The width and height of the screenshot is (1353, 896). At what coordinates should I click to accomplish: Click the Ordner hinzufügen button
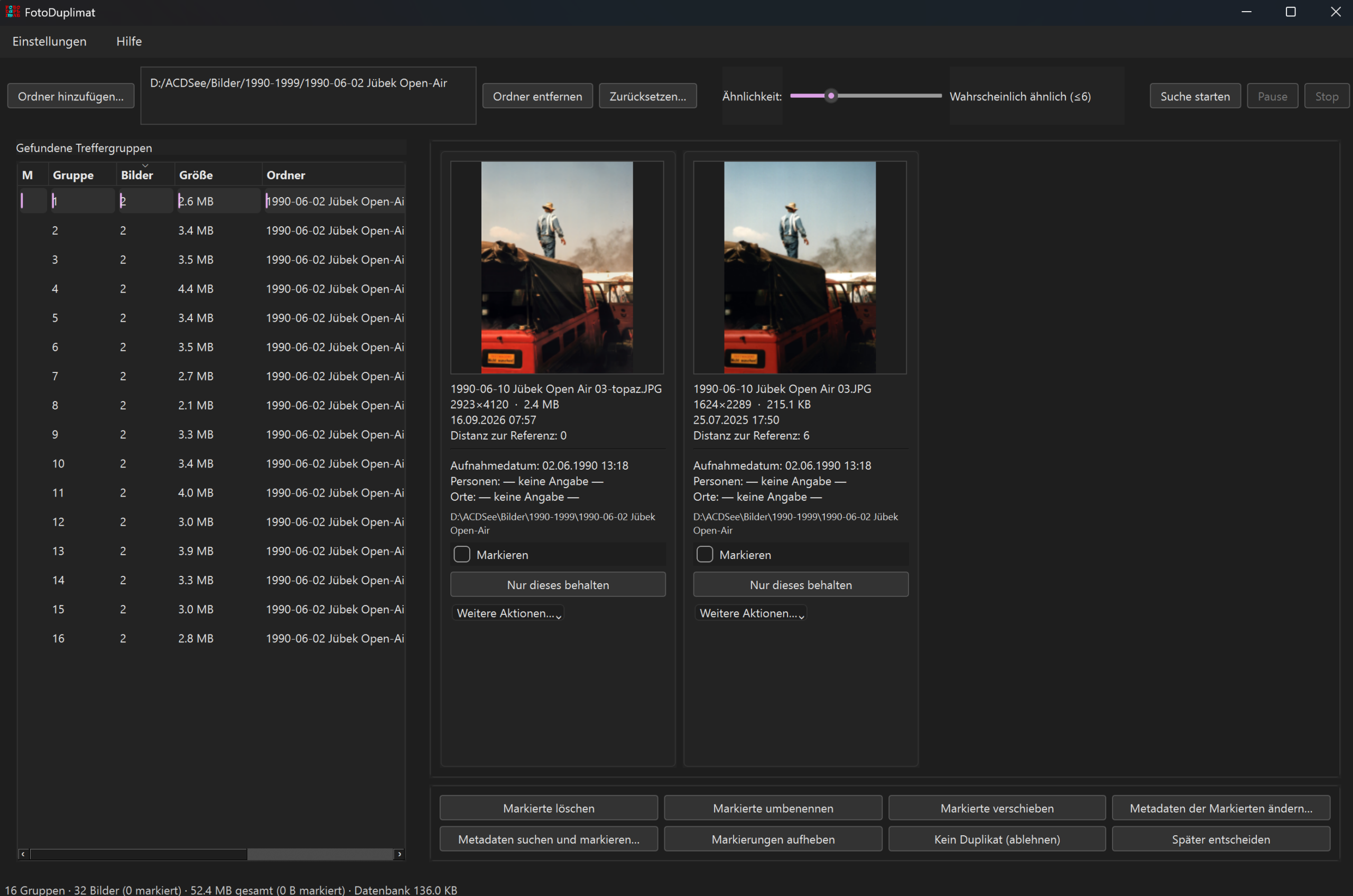71,96
